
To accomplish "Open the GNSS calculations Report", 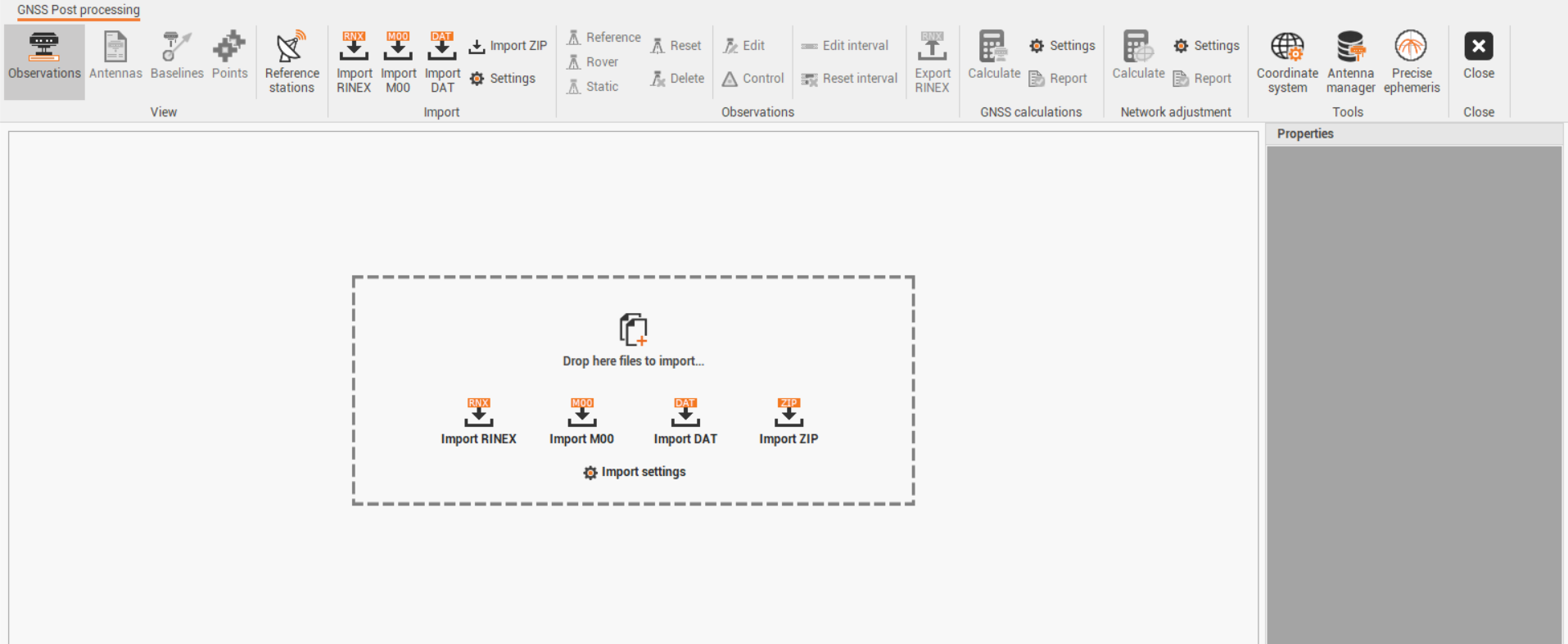I will tap(1059, 79).
